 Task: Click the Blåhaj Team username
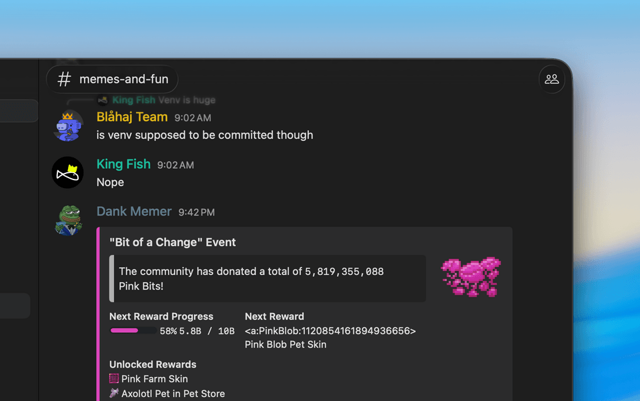[x=132, y=117]
